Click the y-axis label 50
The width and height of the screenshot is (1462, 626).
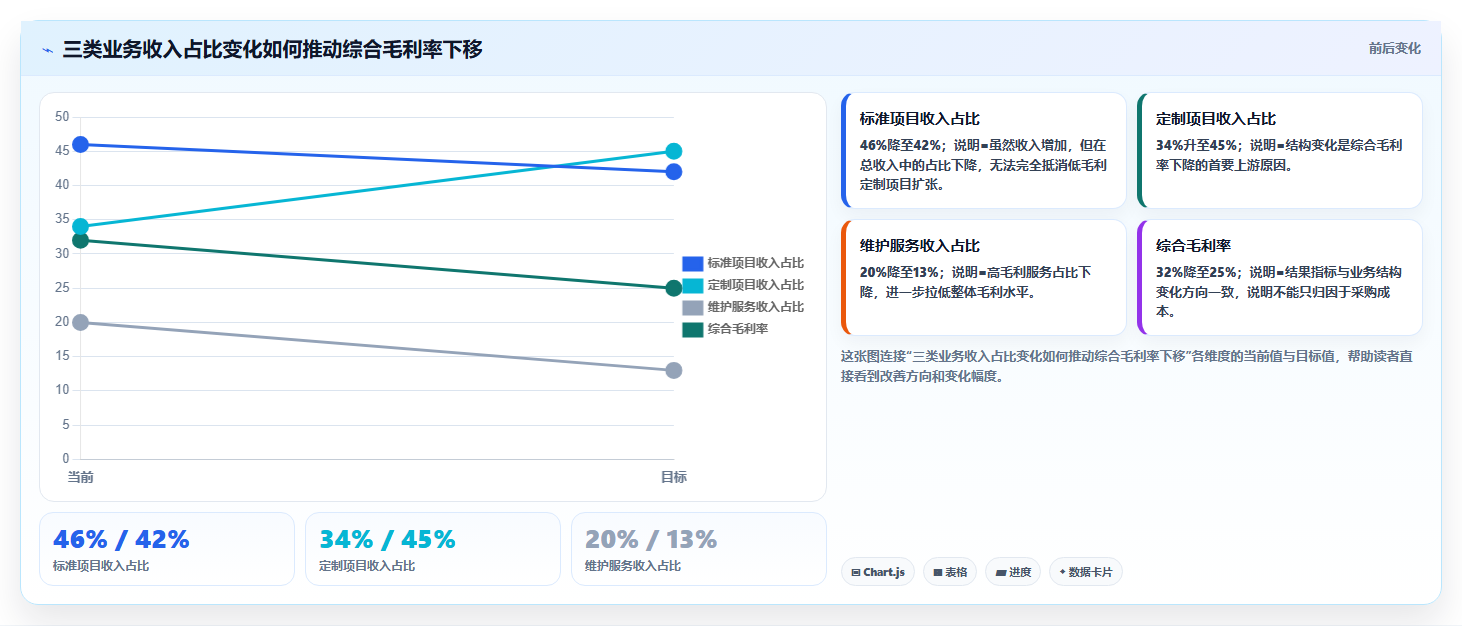[x=62, y=117]
